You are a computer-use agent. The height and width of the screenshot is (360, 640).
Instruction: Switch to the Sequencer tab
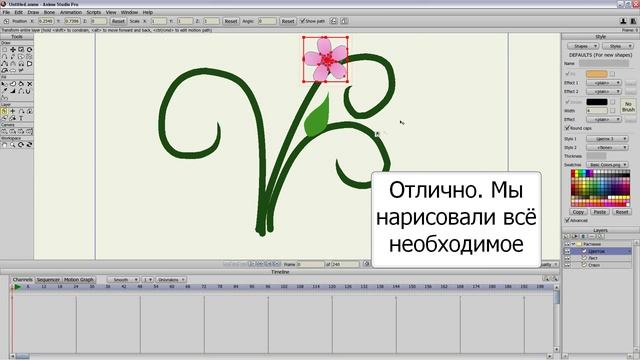pyautogui.click(x=48, y=280)
